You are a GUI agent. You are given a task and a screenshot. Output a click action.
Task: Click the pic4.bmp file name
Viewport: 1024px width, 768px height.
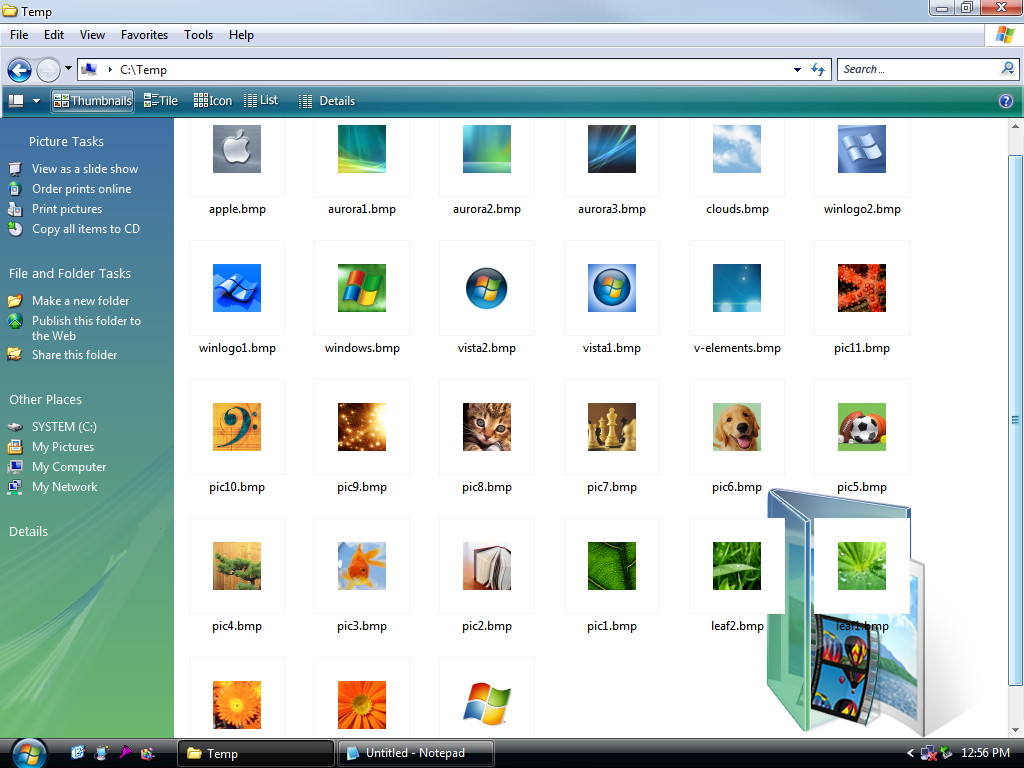(x=237, y=626)
